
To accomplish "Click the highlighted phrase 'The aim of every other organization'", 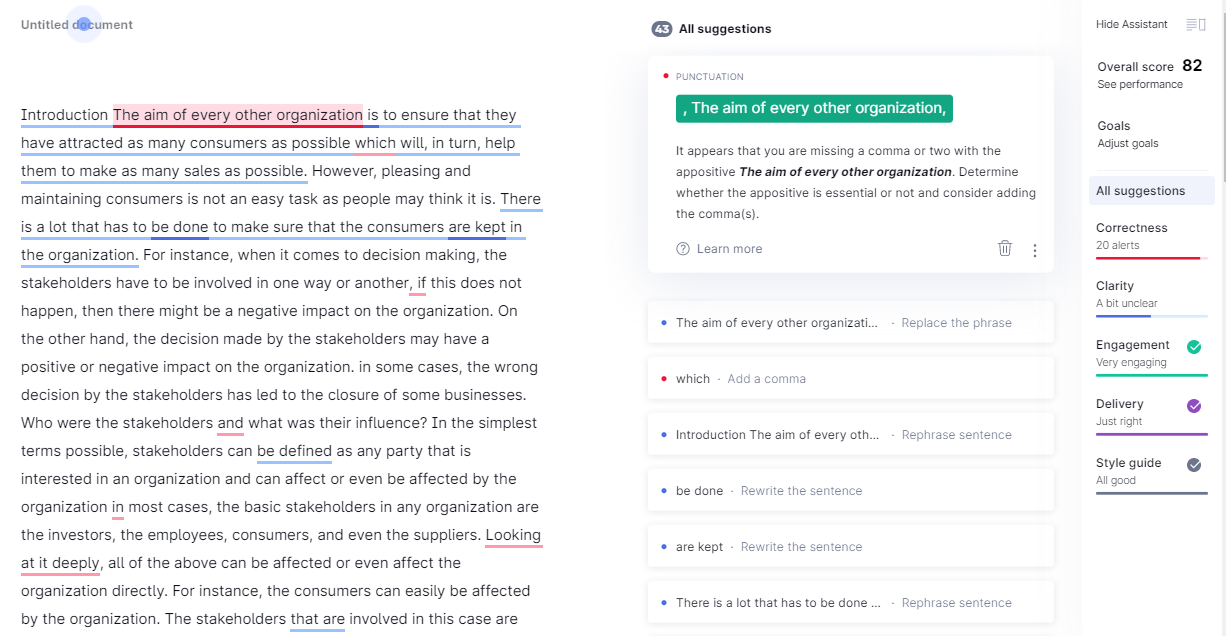I will pos(238,115).
